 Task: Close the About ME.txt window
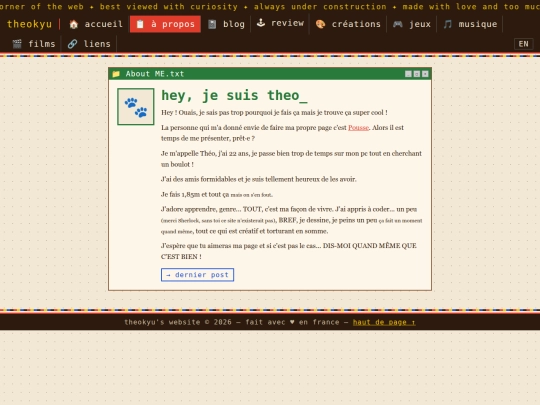click(425, 74)
